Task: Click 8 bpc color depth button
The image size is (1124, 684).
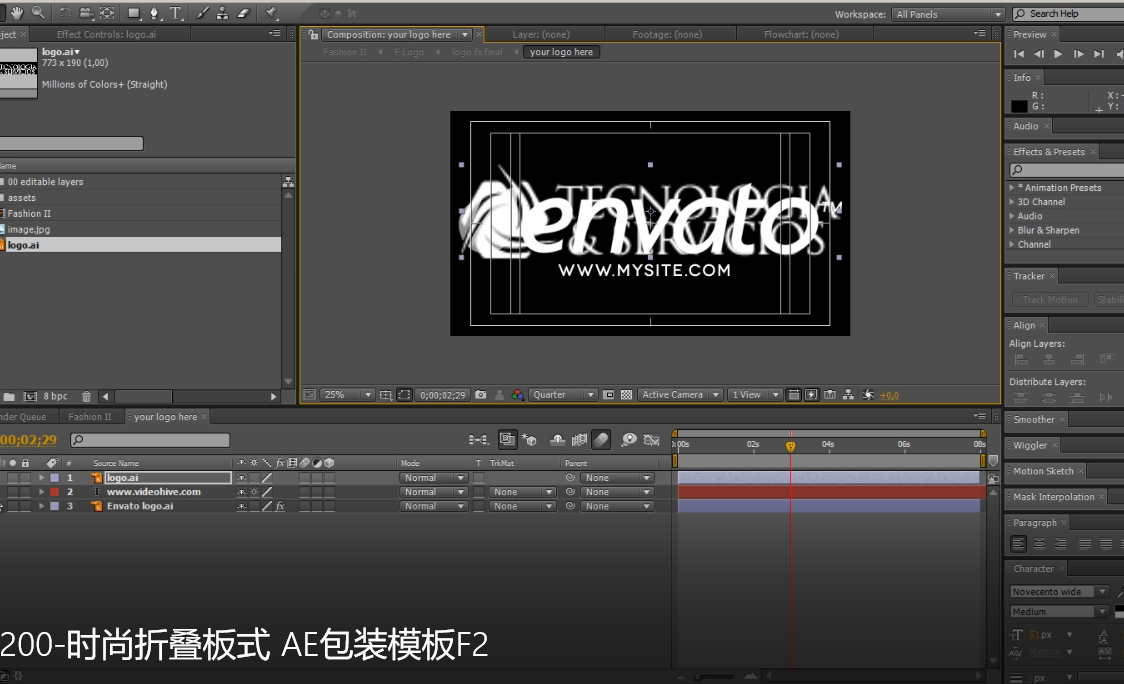Action: point(55,396)
